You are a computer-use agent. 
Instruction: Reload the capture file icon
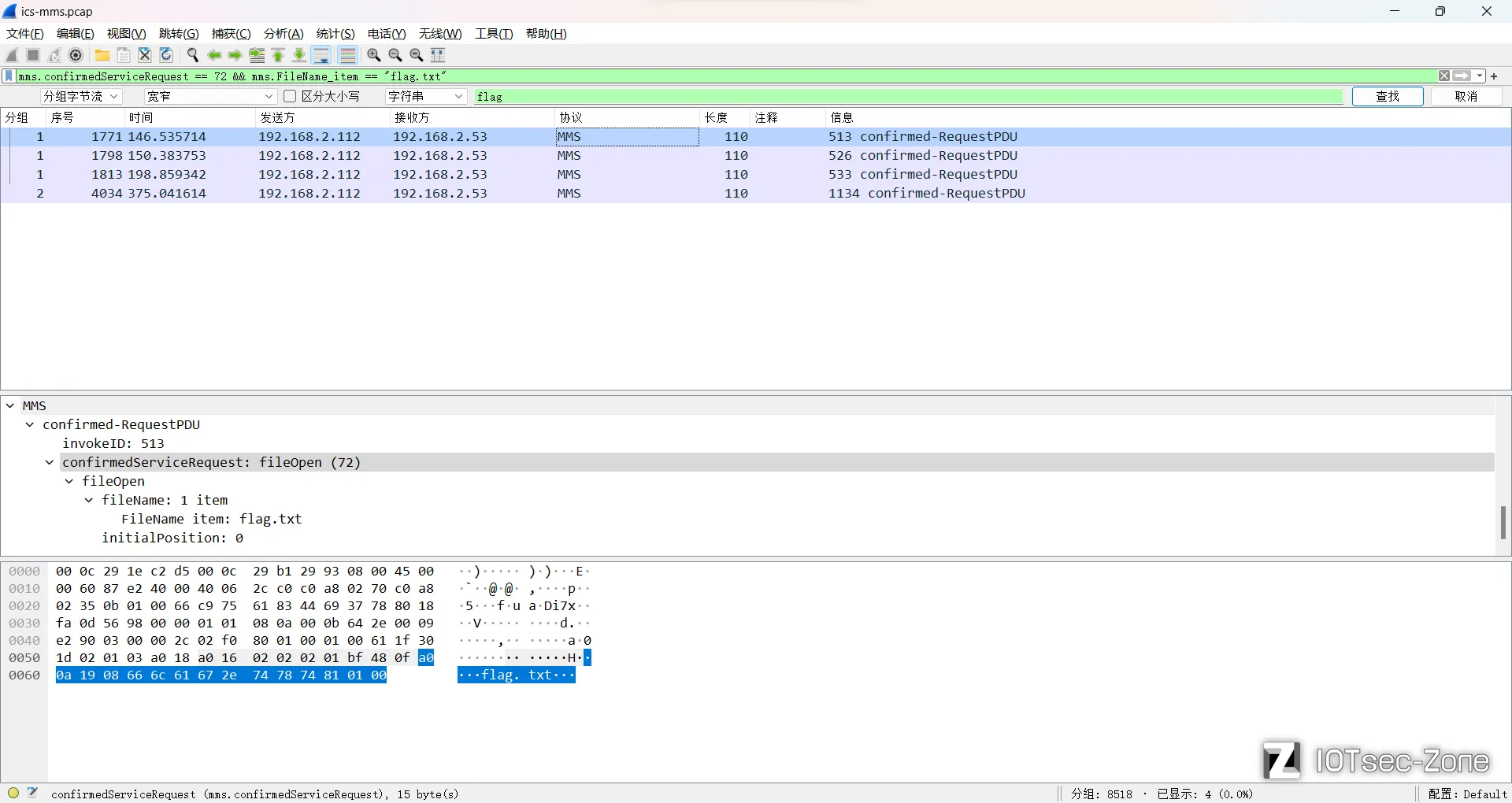click(166, 55)
